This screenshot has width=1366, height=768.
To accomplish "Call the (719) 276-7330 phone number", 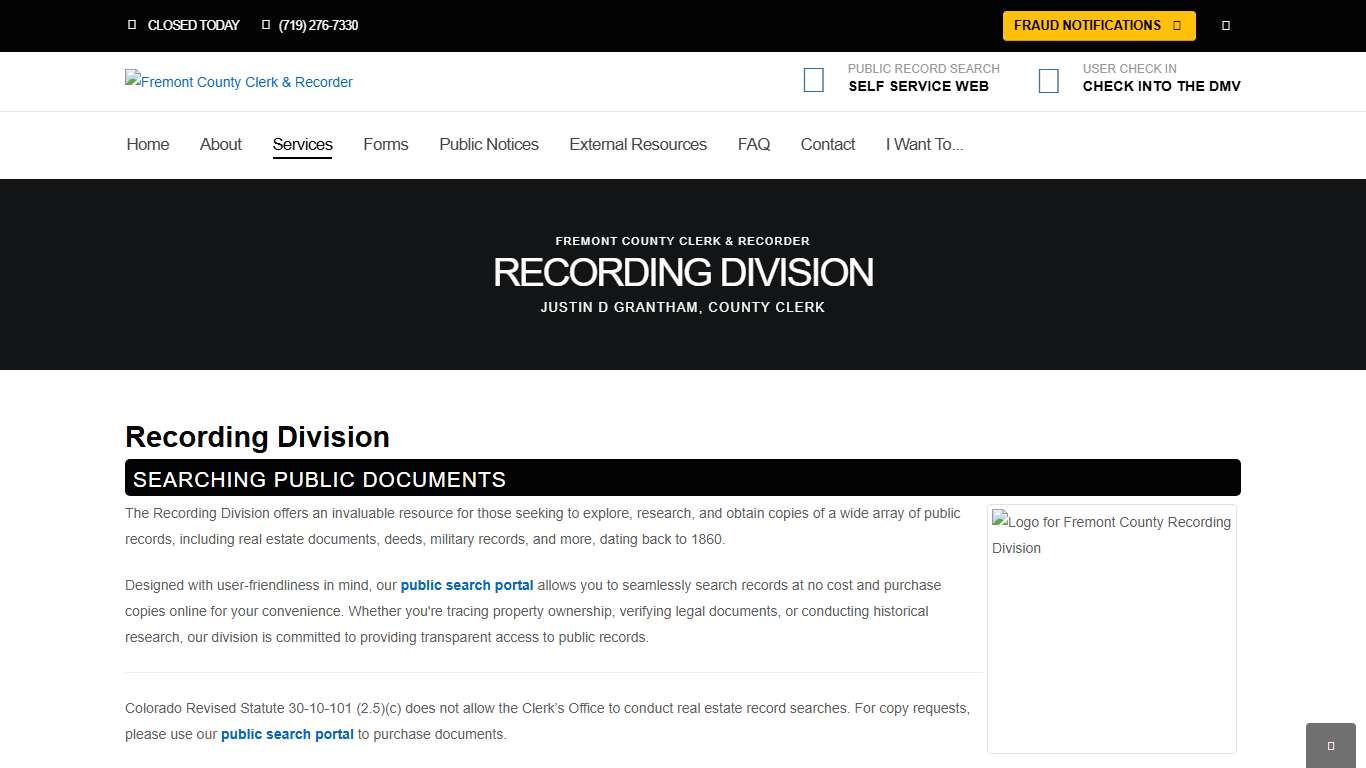I will [318, 25].
